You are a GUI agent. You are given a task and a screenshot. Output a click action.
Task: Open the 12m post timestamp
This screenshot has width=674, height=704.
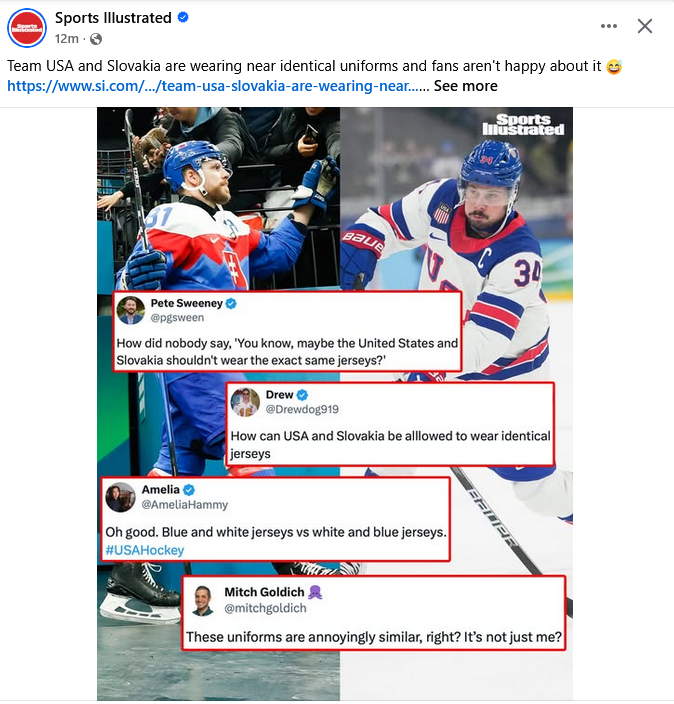point(66,39)
